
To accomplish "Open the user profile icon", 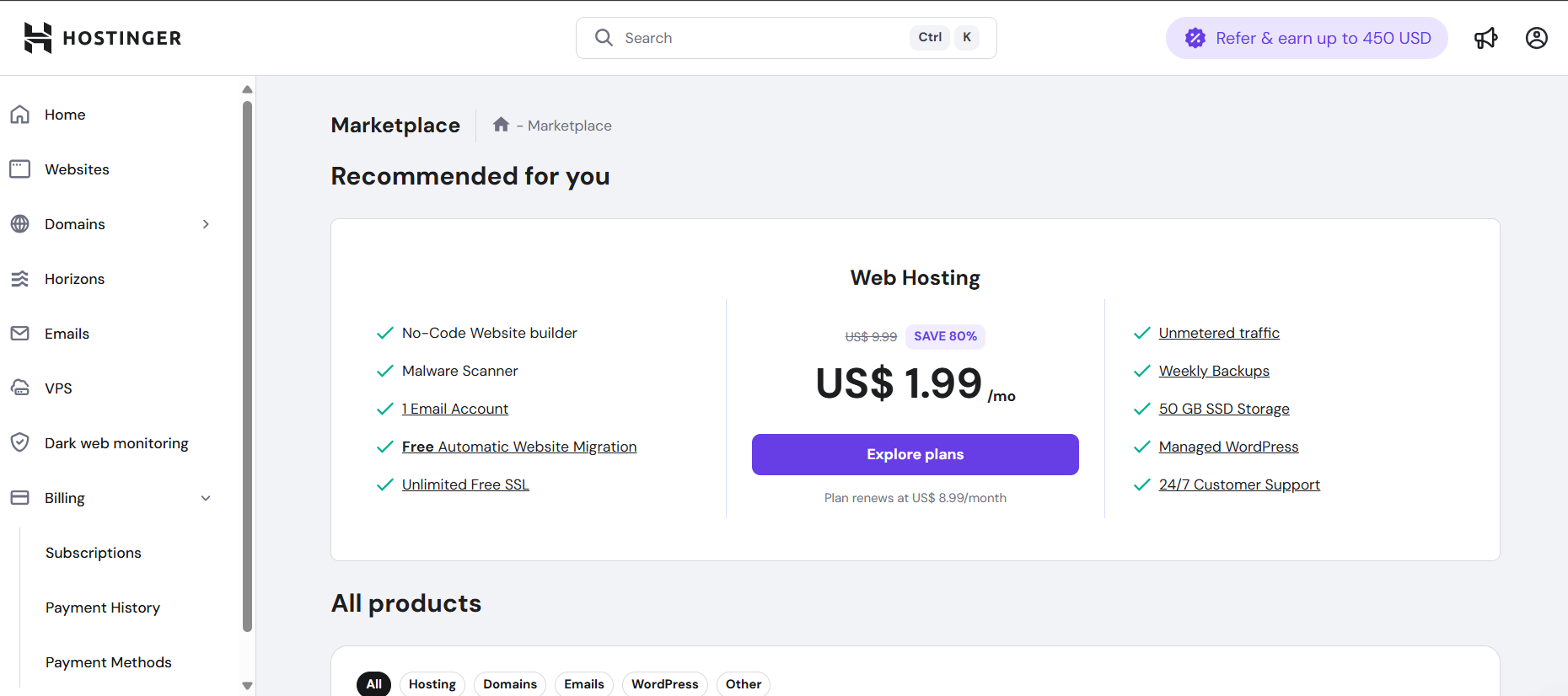I will click(x=1537, y=38).
